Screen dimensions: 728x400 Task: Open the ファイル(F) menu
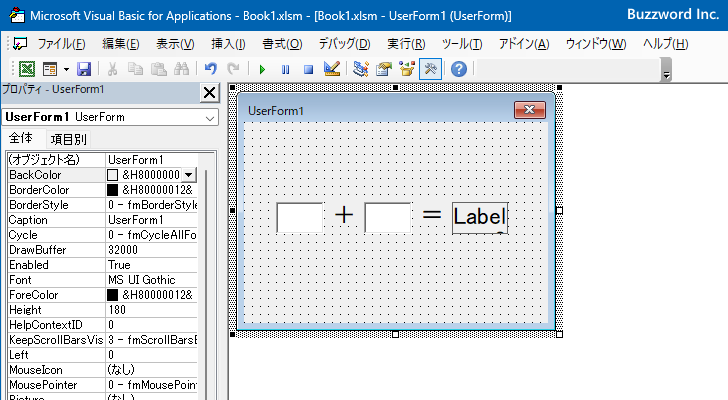pyautogui.click(x=61, y=44)
